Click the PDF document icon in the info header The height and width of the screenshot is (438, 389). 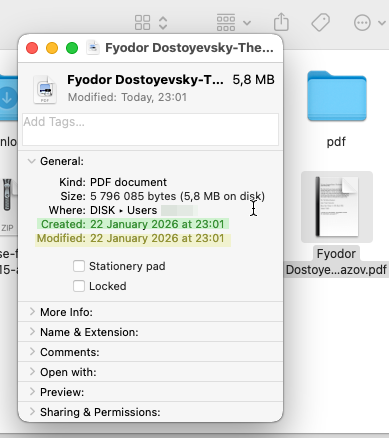pos(45,89)
